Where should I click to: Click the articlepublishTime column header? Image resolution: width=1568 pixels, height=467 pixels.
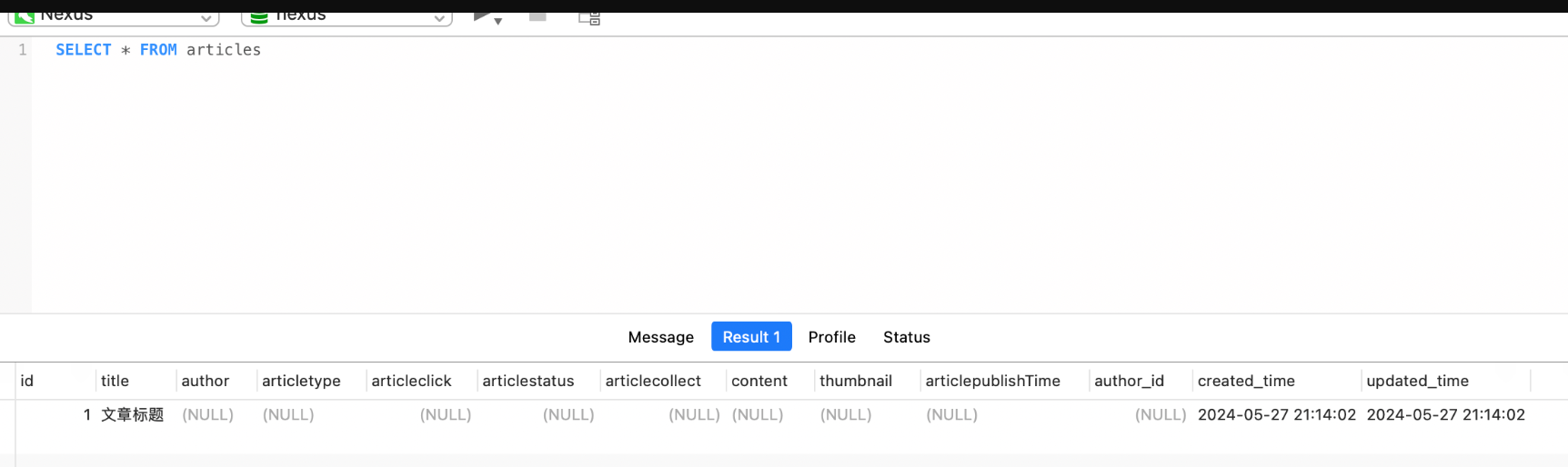coord(992,381)
